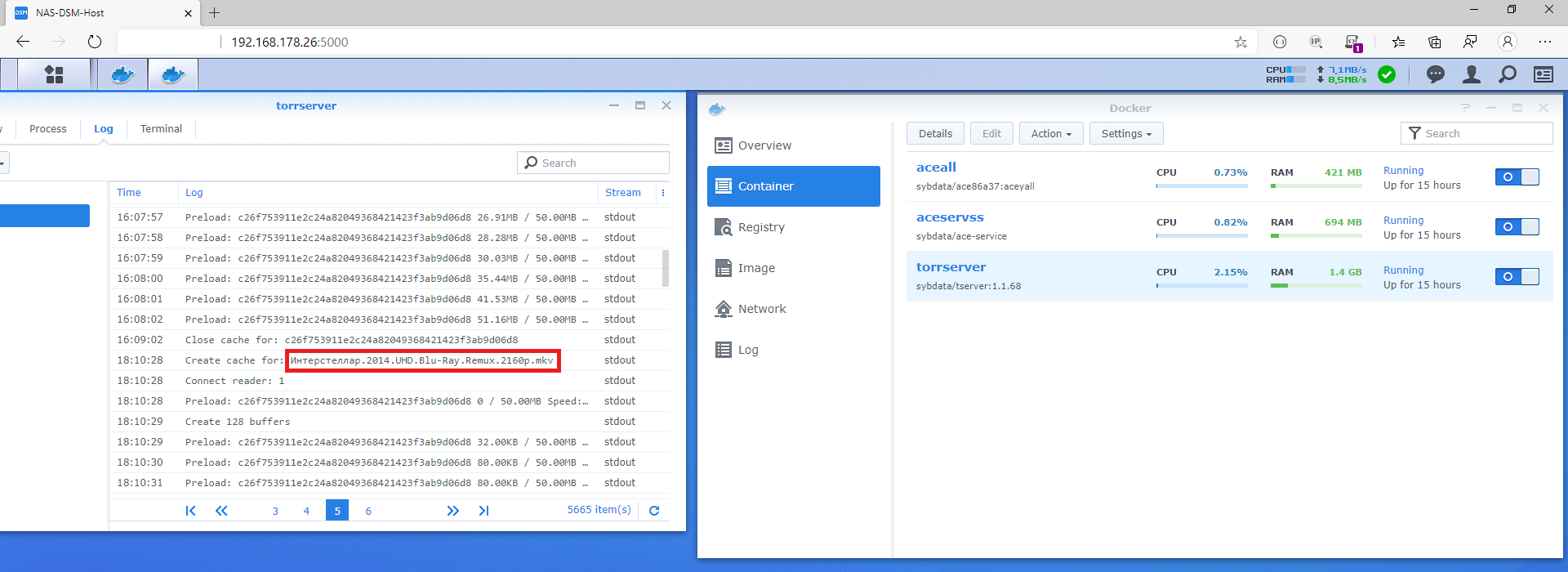This screenshot has height=572, width=1568.
Task: Select Container in Docker sidebar
Action: pyautogui.click(x=794, y=186)
